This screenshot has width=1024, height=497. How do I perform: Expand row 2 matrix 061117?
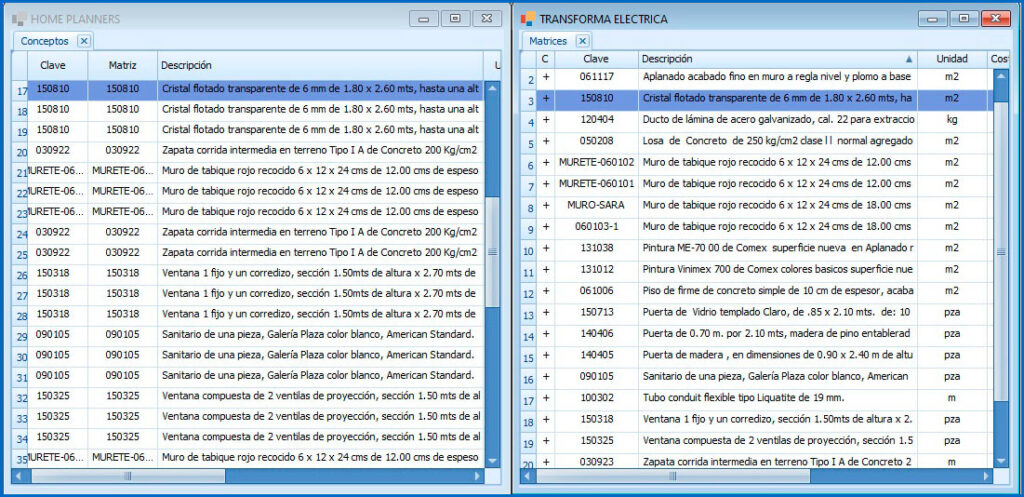[x=545, y=77]
